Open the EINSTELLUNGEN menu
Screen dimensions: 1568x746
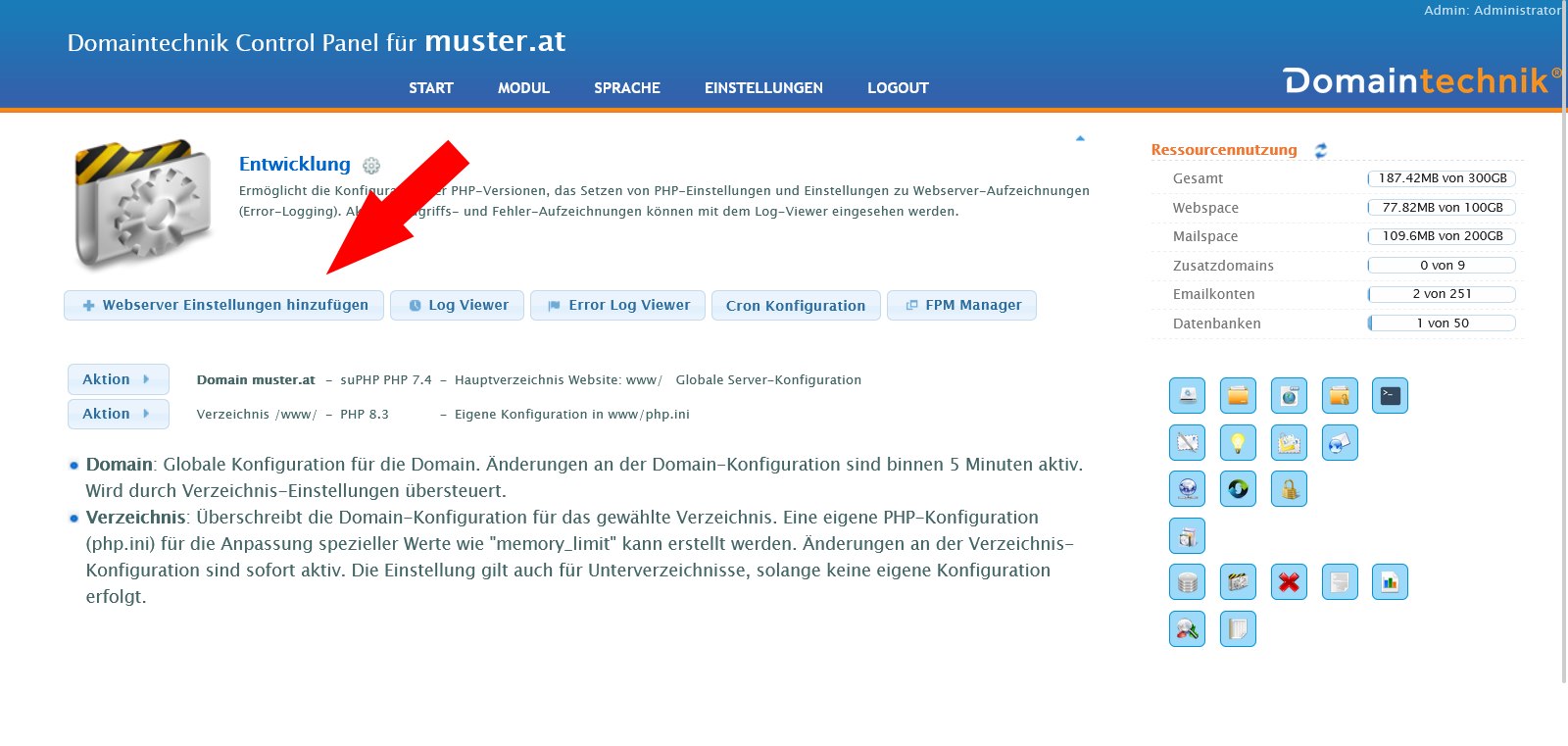(763, 88)
